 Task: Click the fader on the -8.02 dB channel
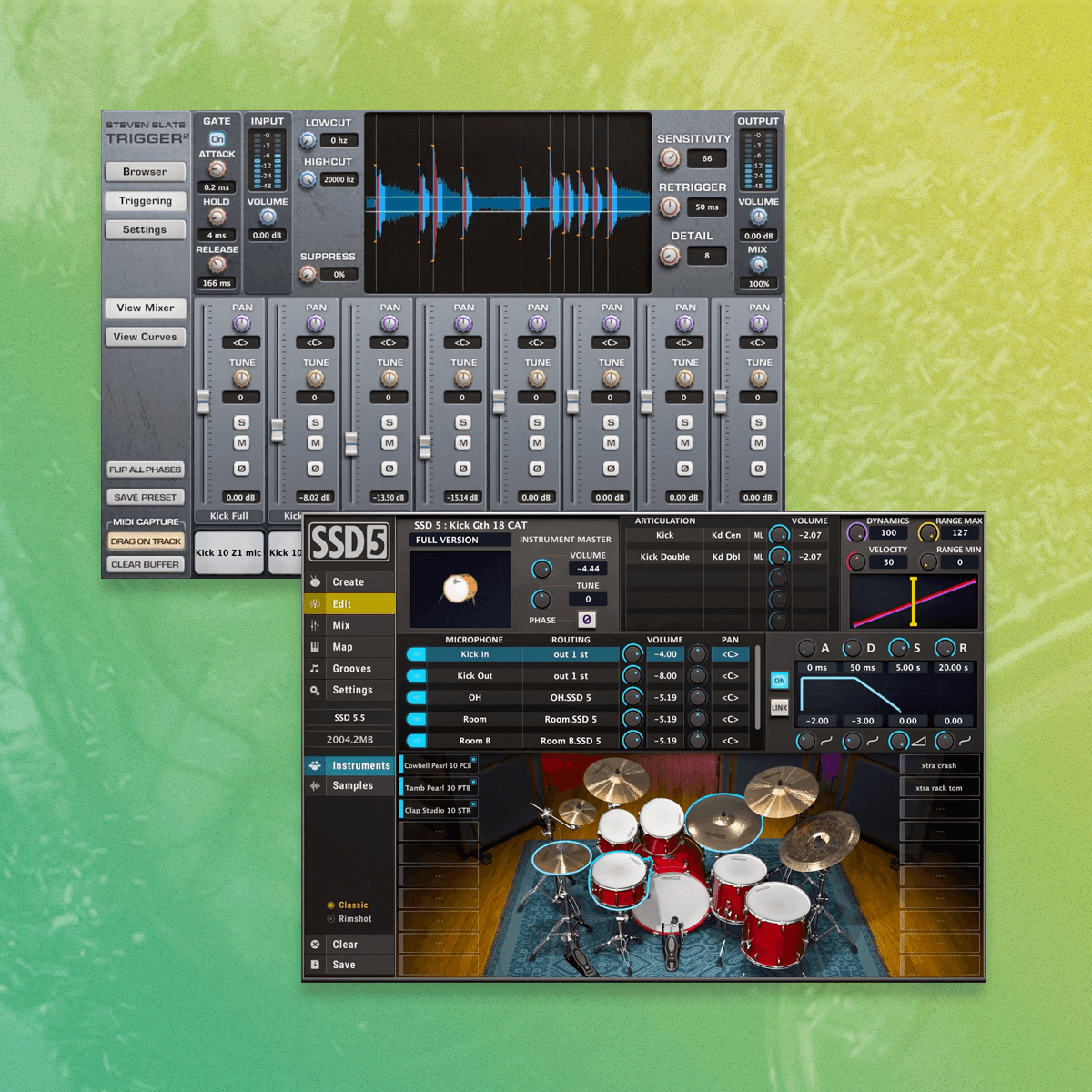point(278,430)
